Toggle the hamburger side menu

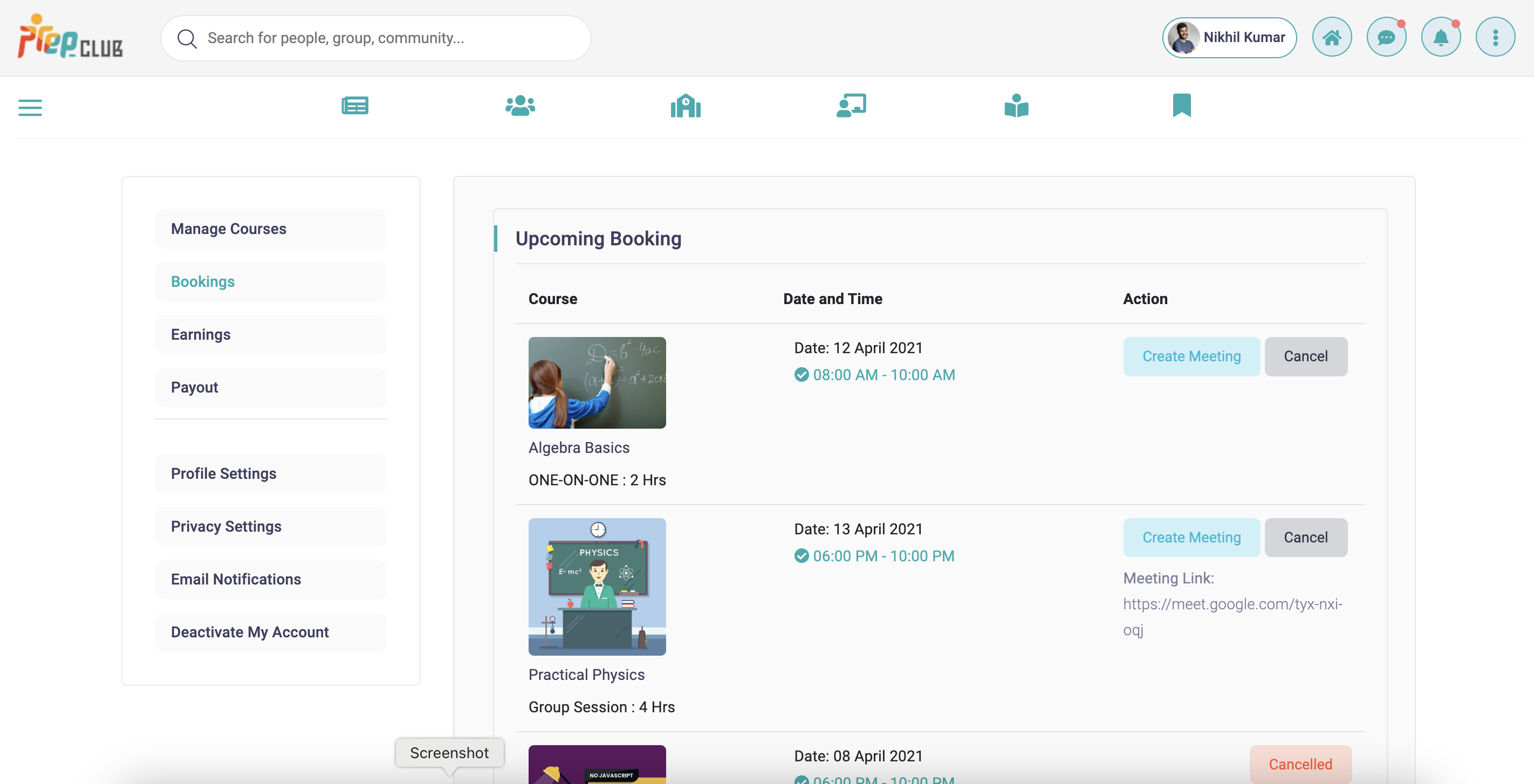[30, 108]
